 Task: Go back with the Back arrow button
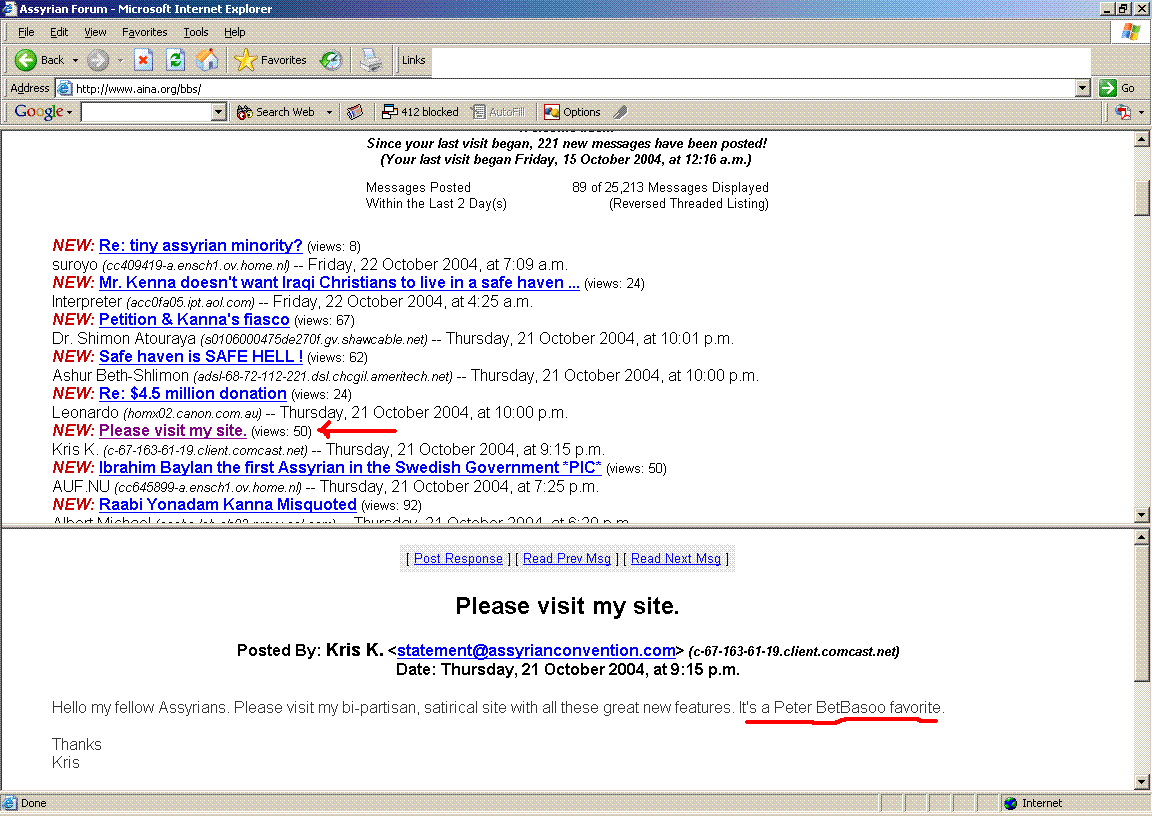(x=40, y=60)
